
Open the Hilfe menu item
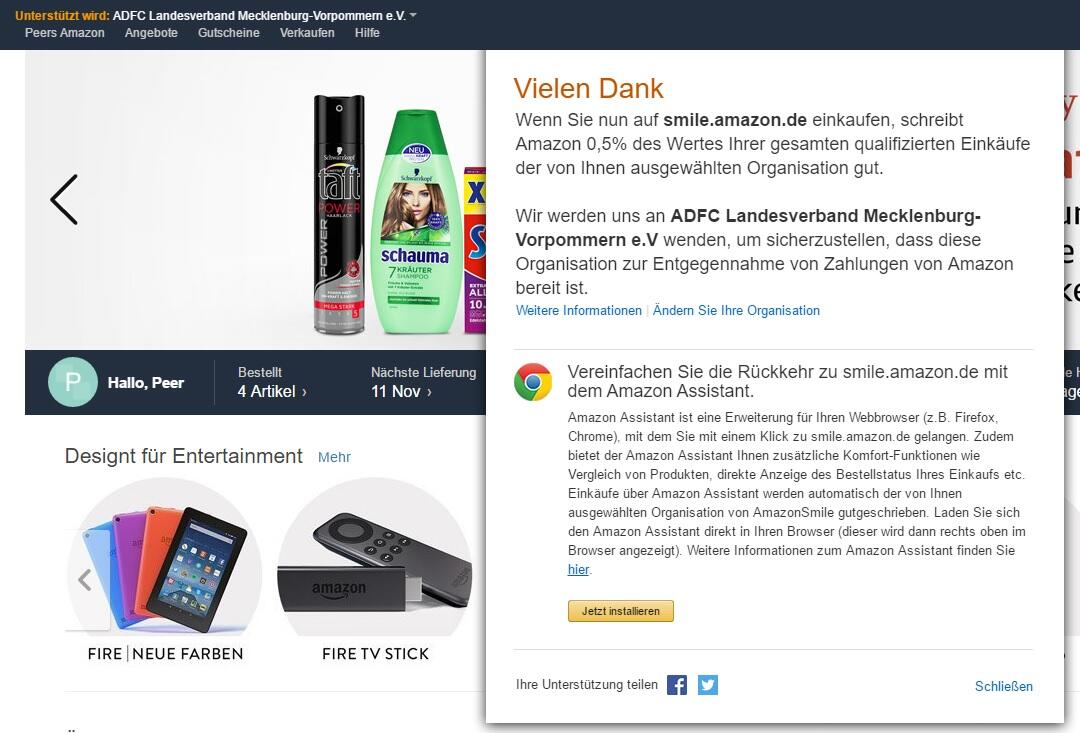point(367,32)
